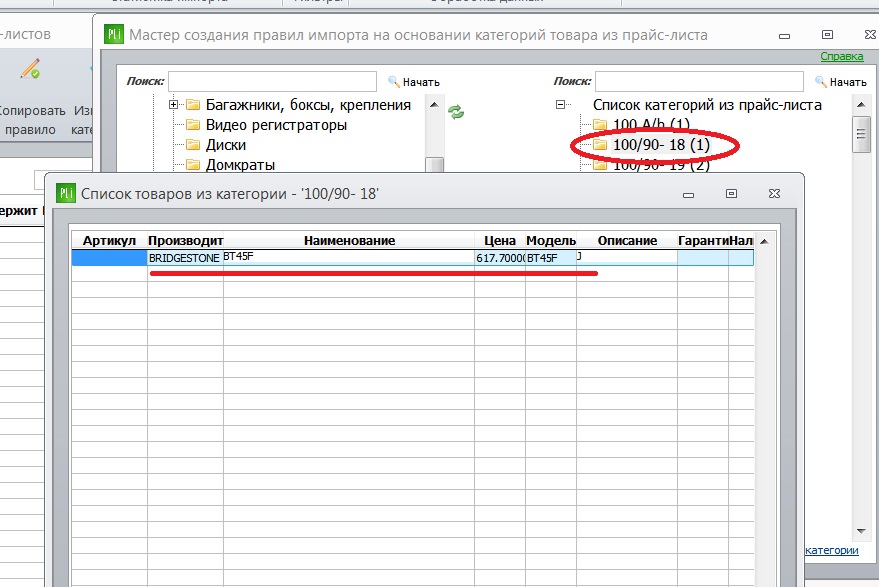Minimize the Список товаров из категории window
The height and width of the screenshot is (587, 879).
(688, 194)
